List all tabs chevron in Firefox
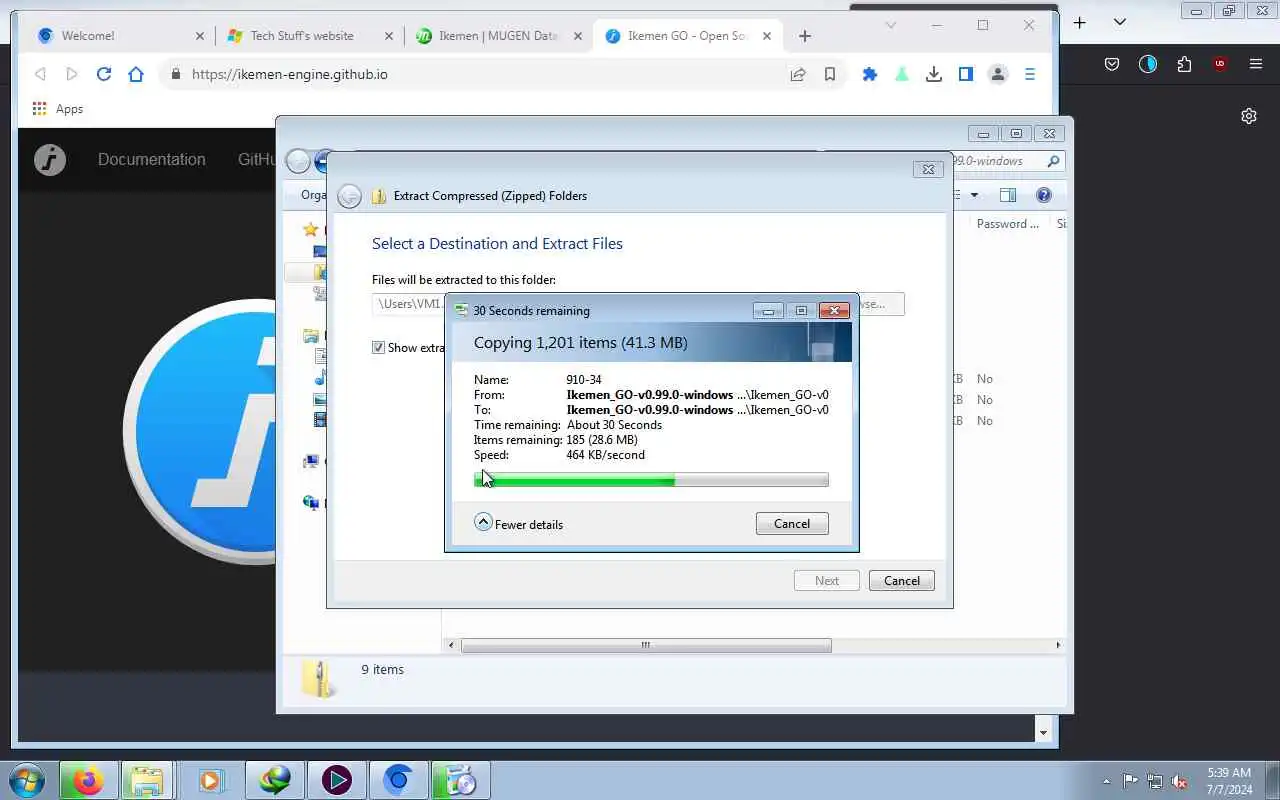The image size is (1280, 800). [x=1120, y=22]
